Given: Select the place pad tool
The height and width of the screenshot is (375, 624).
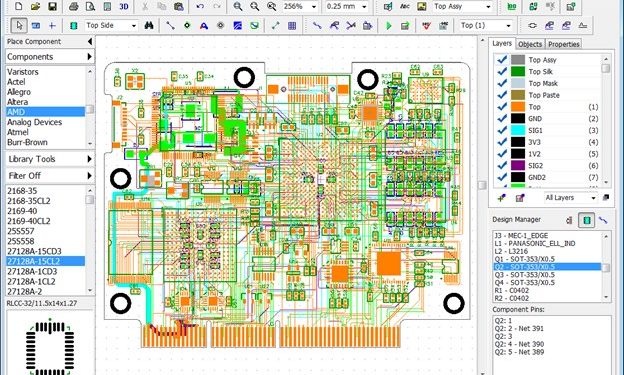Looking at the screenshot, I should (187, 25).
